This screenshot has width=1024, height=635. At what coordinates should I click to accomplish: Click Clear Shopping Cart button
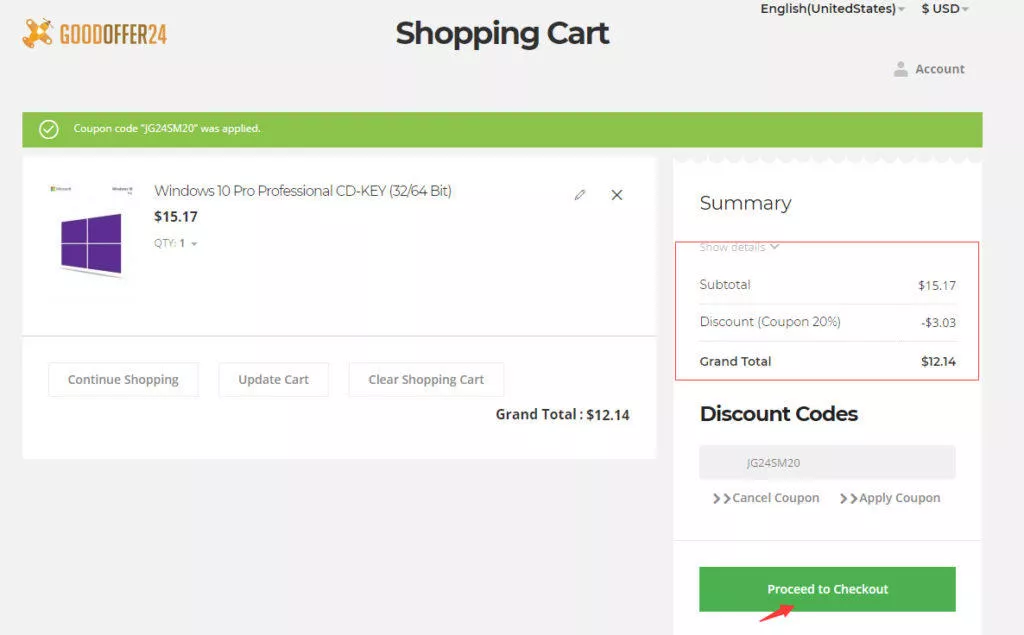tap(426, 380)
